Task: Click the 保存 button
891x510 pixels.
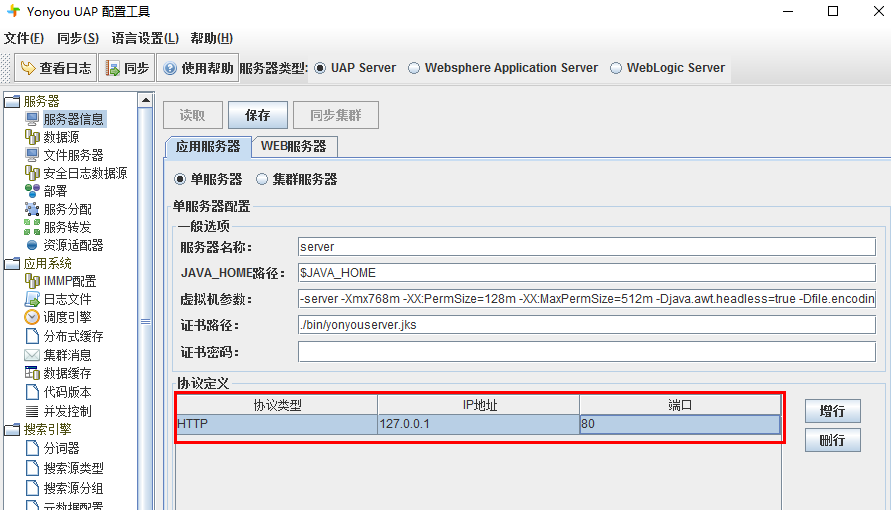Action: pyautogui.click(x=257, y=115)
